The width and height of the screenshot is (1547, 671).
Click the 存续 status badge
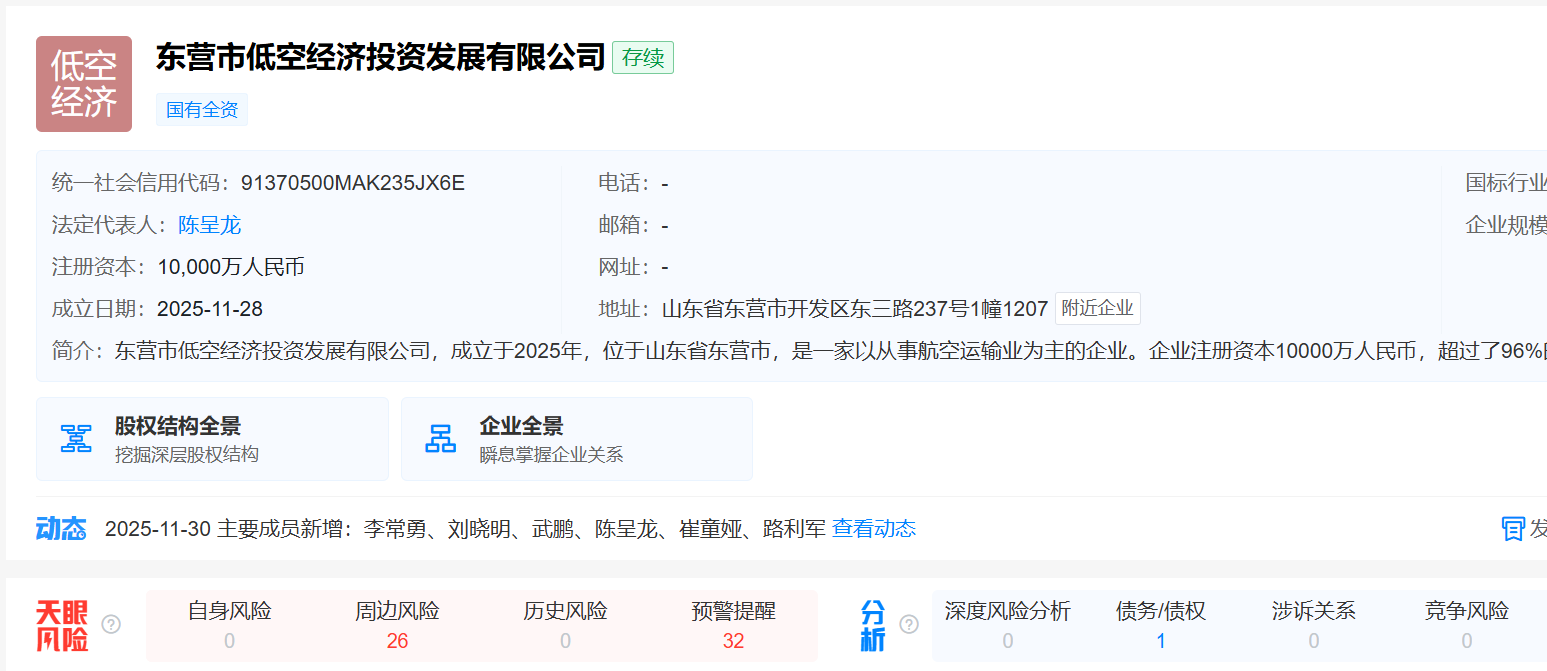pos(643,58)
